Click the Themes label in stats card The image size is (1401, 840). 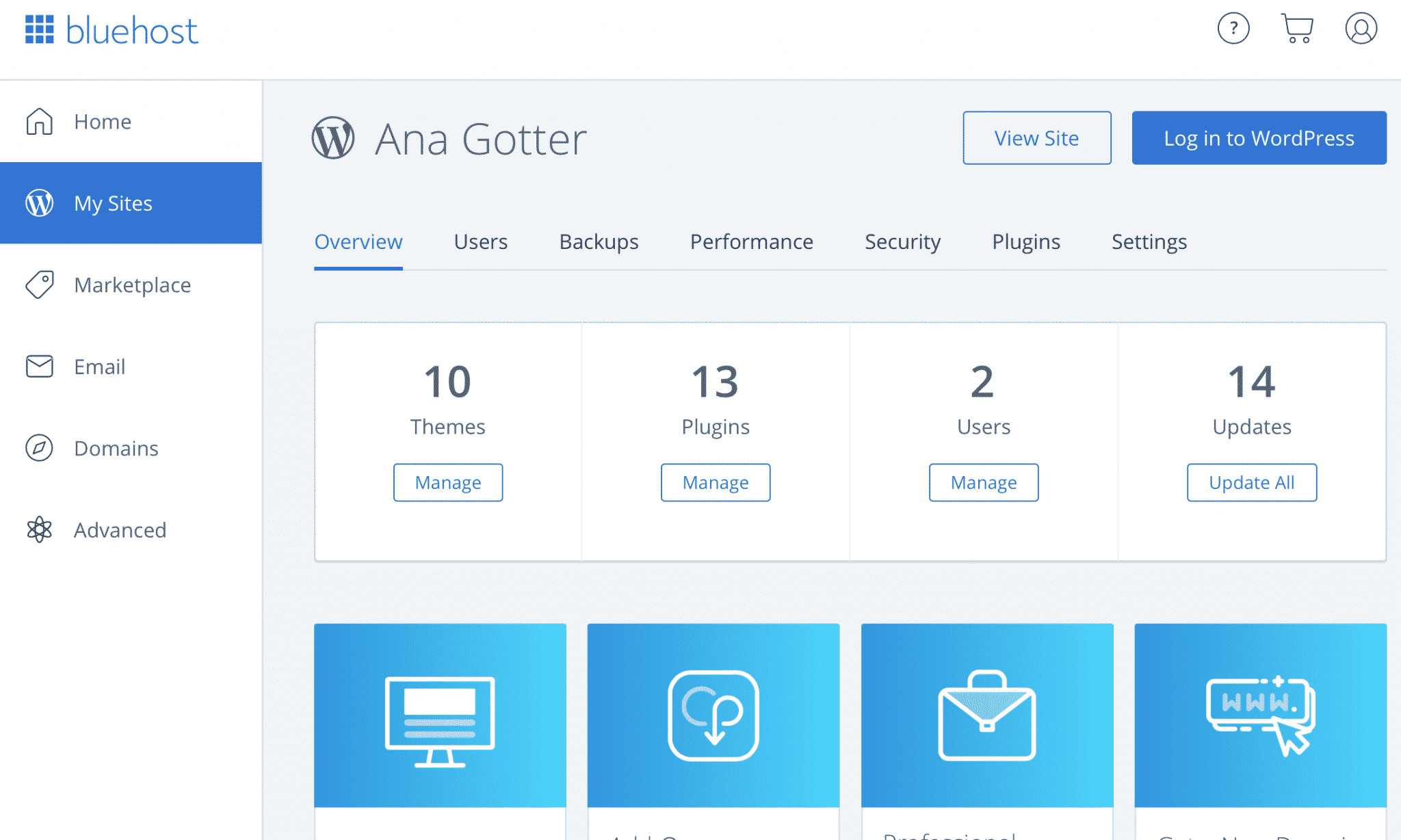click(x=448, y=427)
